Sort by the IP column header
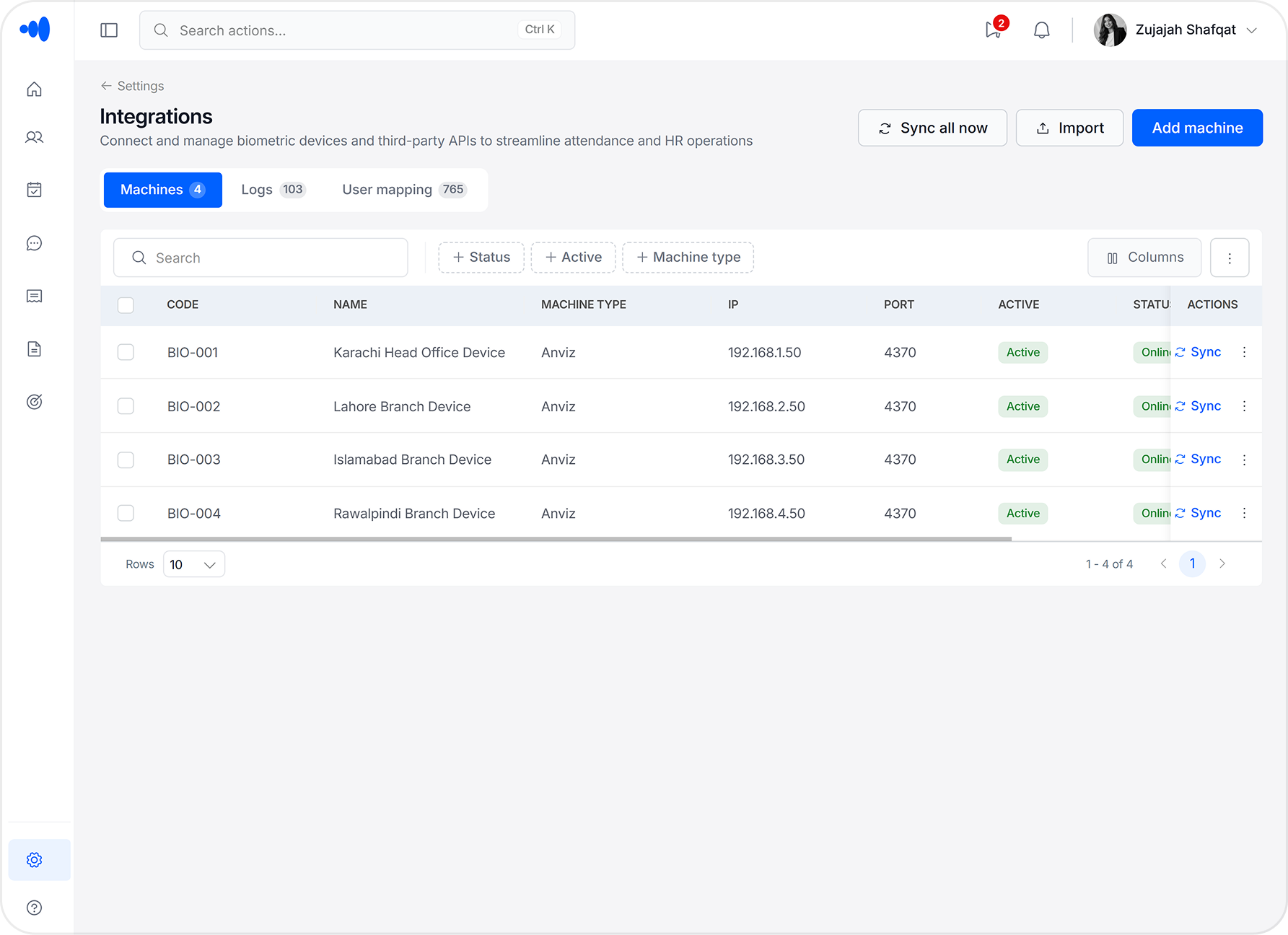This screenshot has width=1288, height=935. [x=733, y=304]
